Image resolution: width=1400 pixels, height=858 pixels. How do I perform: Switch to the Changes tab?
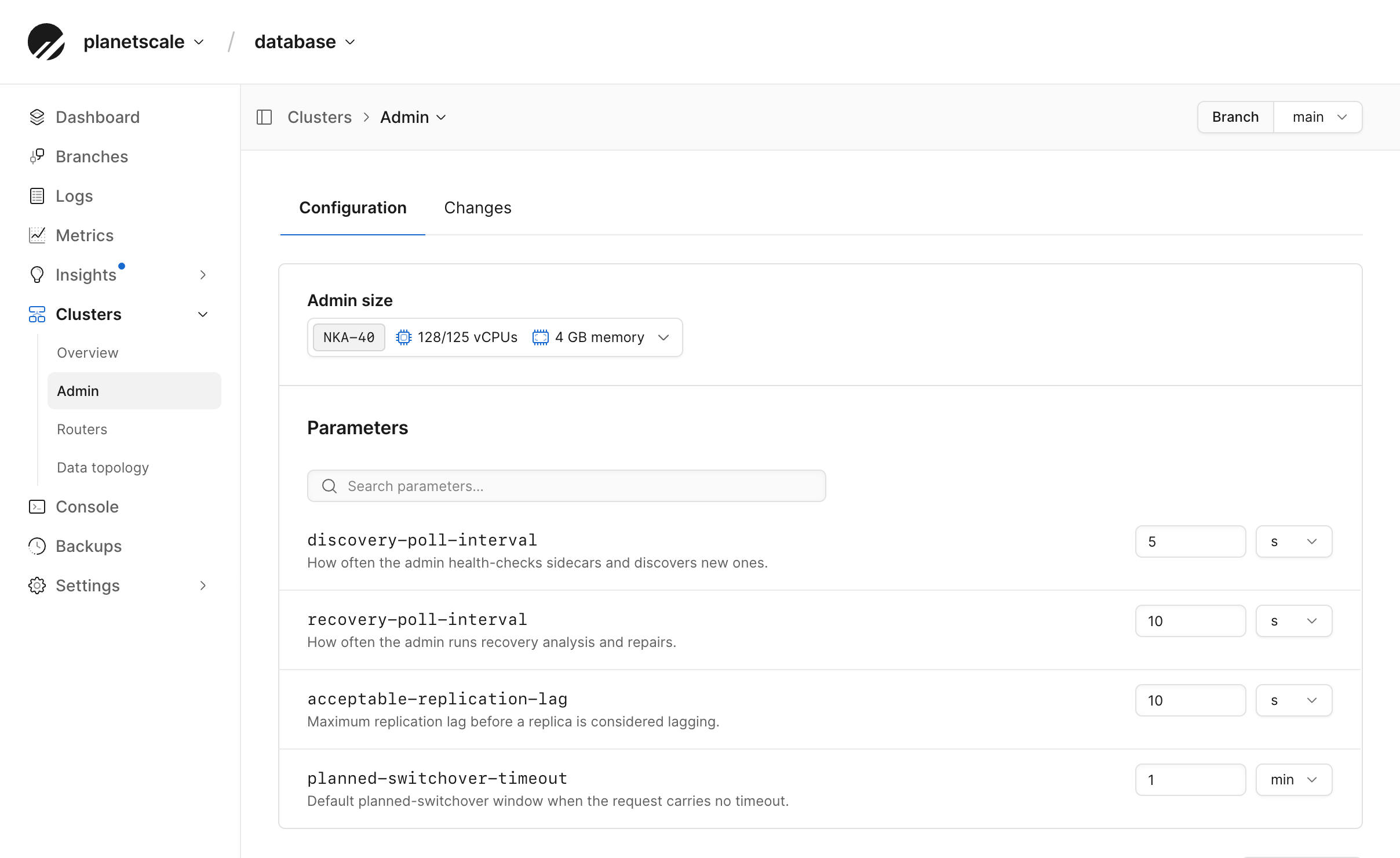coord(477,208)
